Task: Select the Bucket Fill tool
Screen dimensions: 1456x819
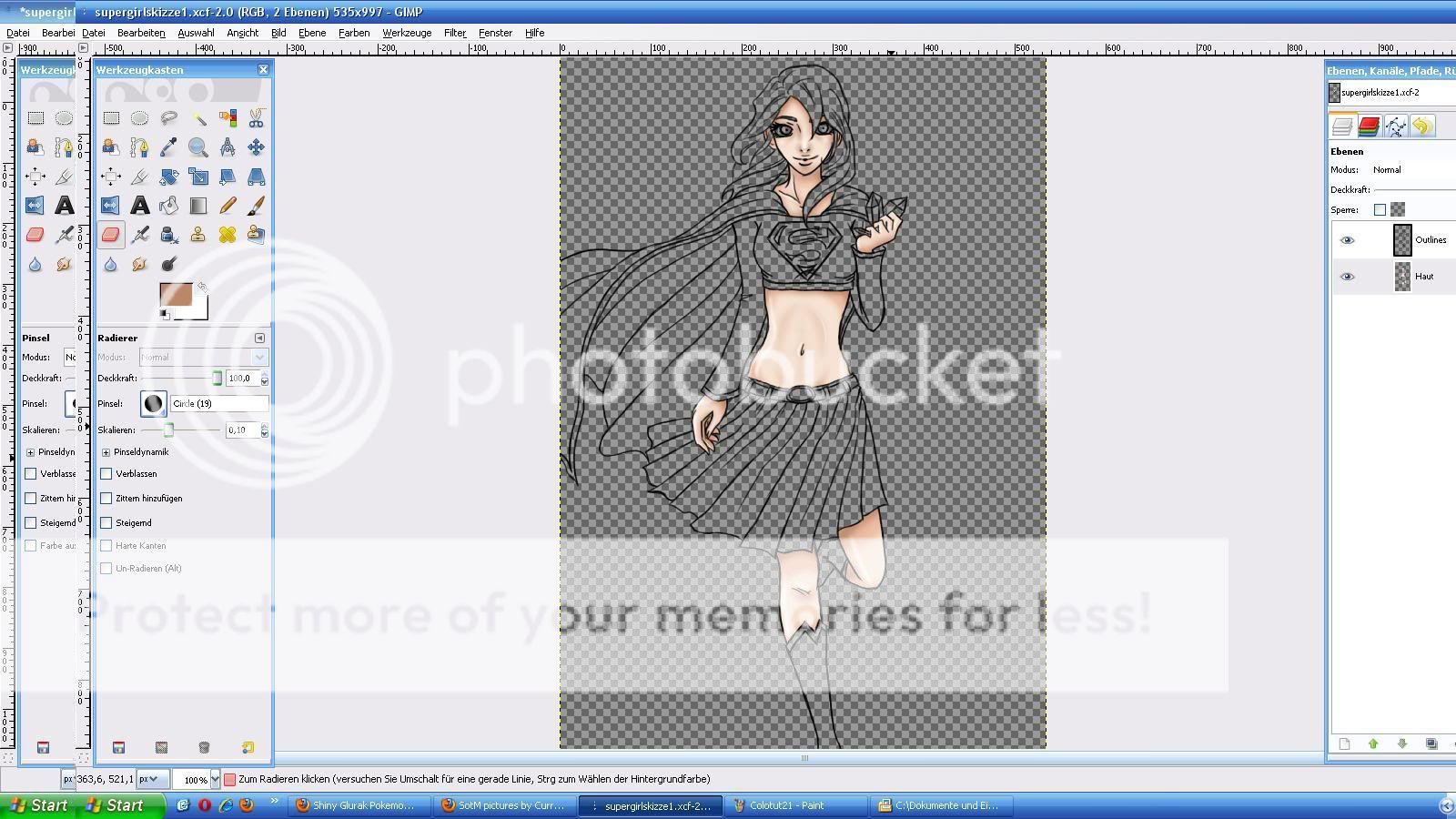Action: click(168, 206)
